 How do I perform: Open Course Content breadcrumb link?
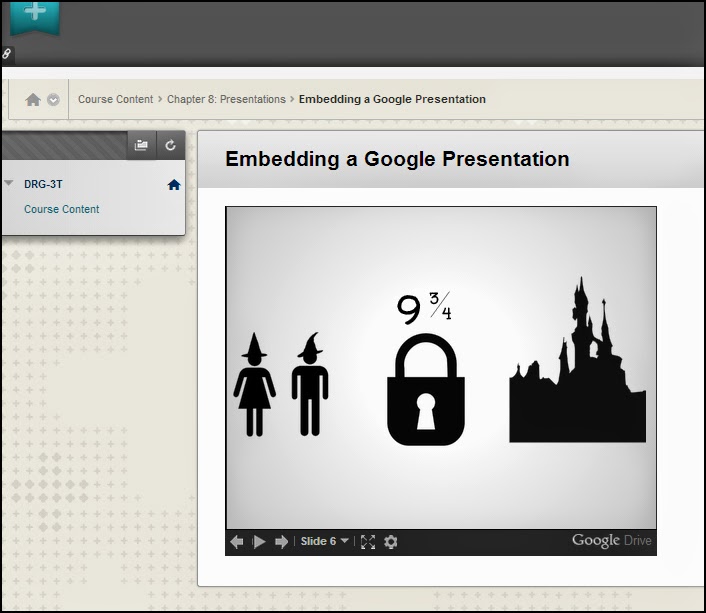116,99
